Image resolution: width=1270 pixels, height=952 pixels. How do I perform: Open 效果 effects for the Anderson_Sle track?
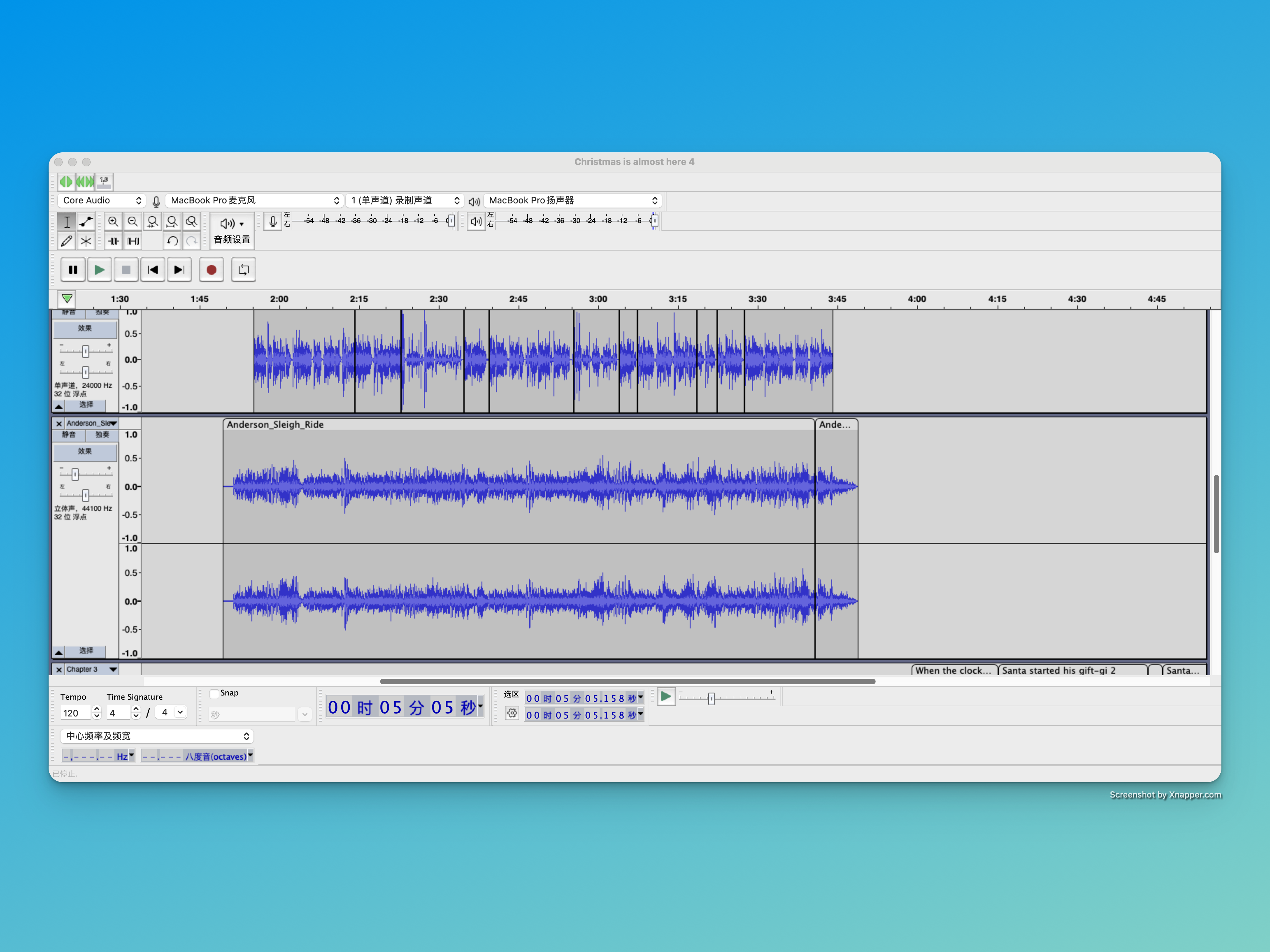(x=85, y=452)
